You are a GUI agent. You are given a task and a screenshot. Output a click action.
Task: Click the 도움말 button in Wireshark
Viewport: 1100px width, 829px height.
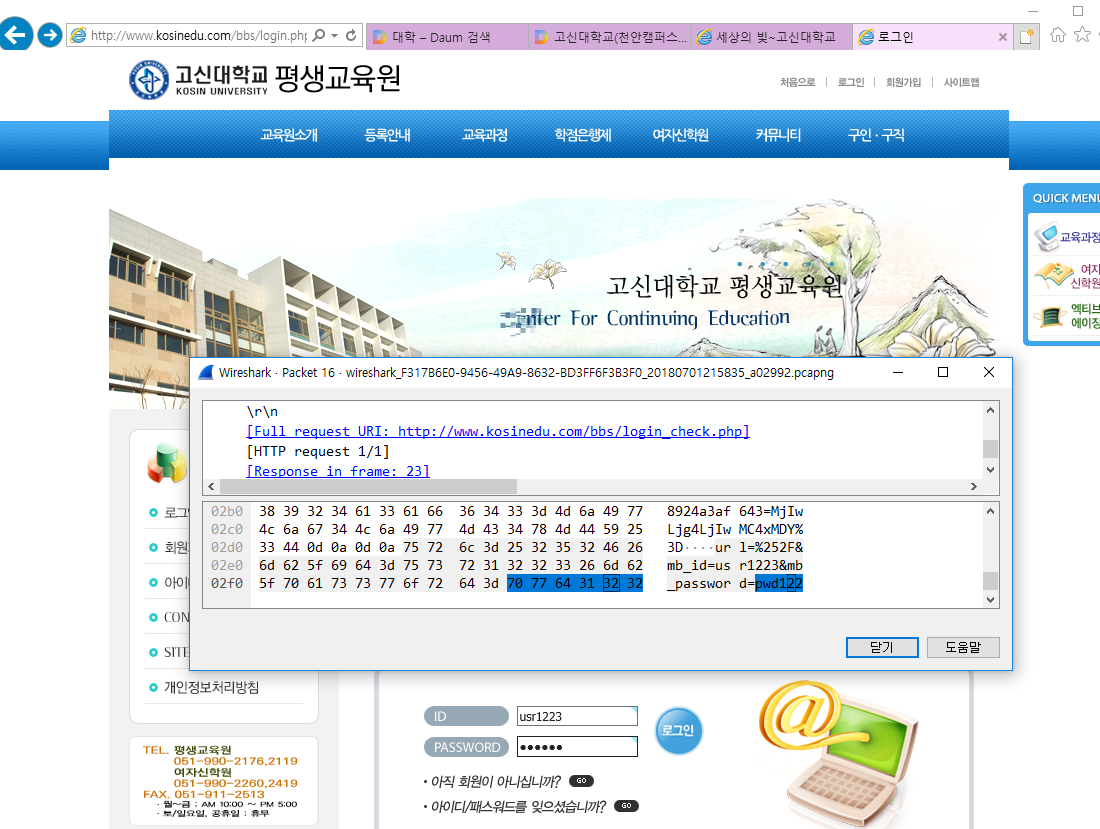[962, 647]
